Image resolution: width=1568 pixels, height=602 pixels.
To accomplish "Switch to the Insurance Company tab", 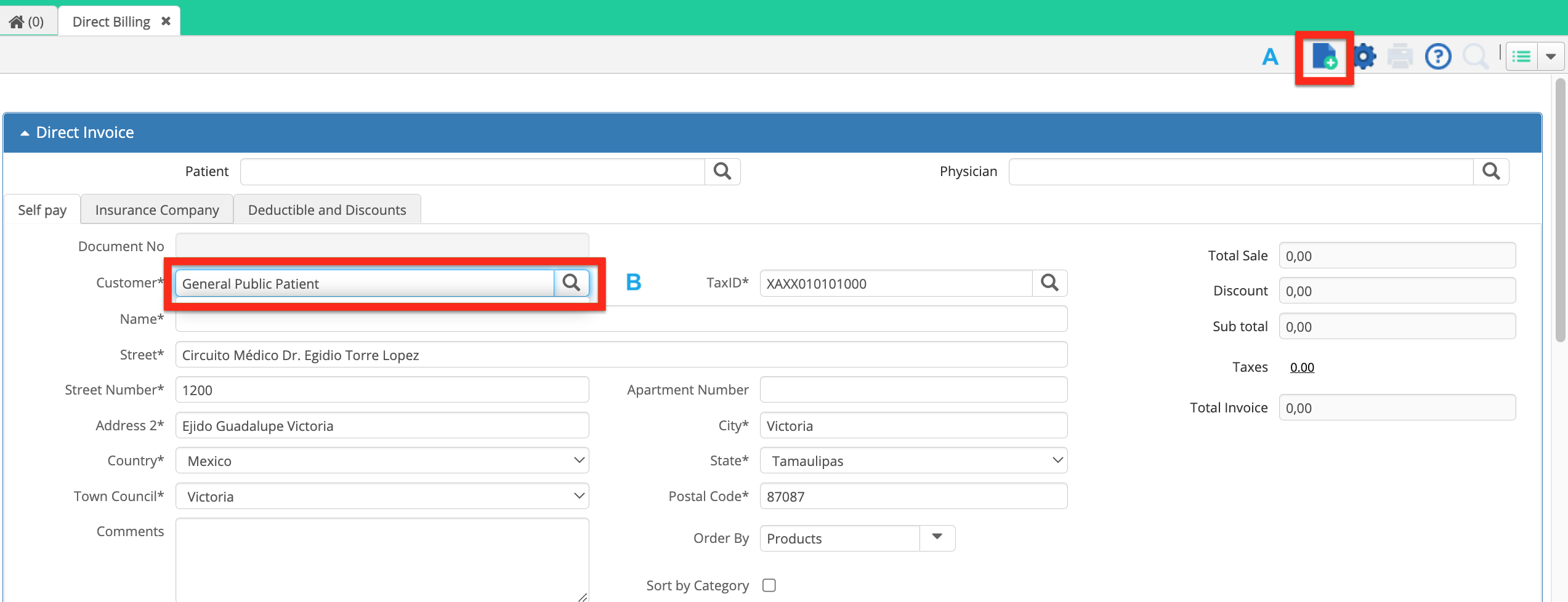I will coord(157,210).
